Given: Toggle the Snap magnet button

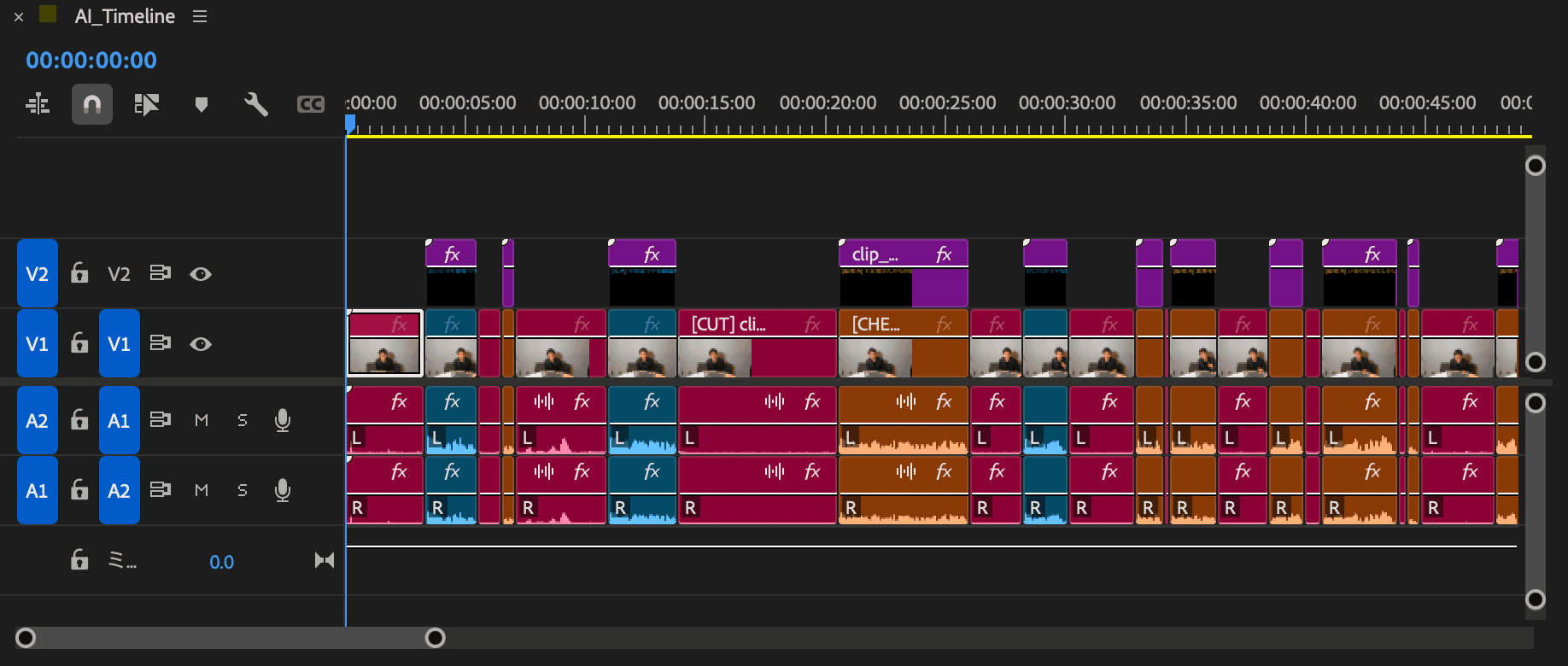Looking at the screenshot, I should pyautogui.click(x=92, y=105).
